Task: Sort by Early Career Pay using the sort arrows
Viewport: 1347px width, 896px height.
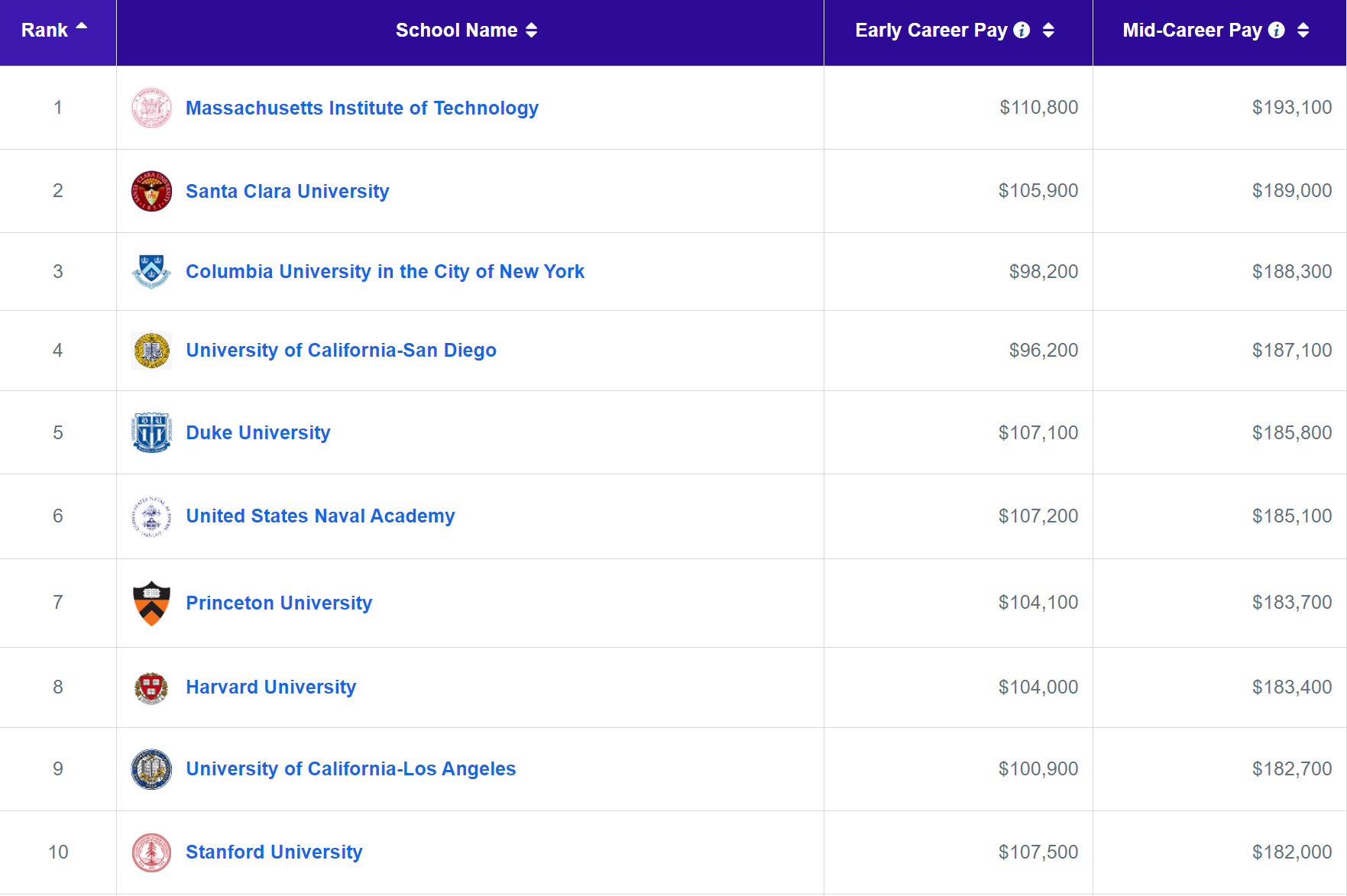Action: (x=1048, y=30)
